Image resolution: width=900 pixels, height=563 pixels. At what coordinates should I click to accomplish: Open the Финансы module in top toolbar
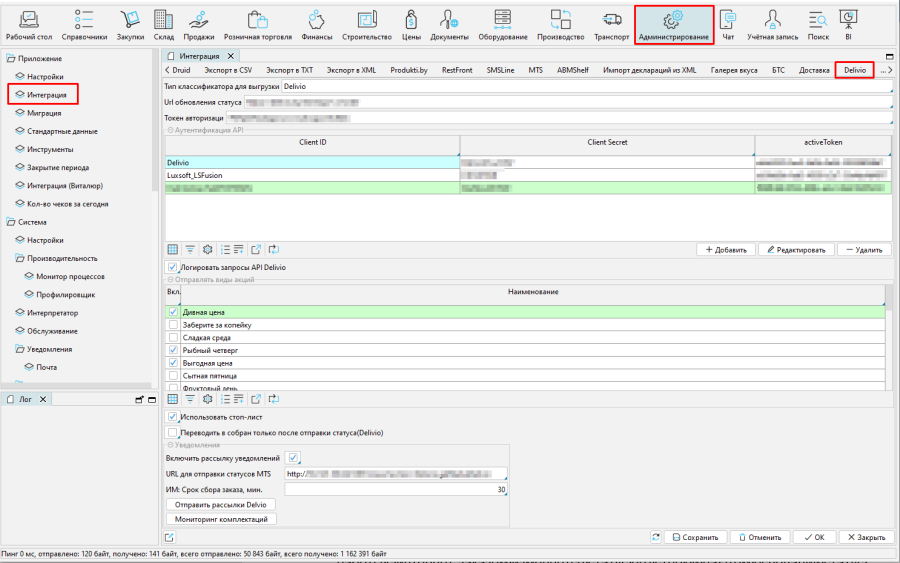pos(316,25)
